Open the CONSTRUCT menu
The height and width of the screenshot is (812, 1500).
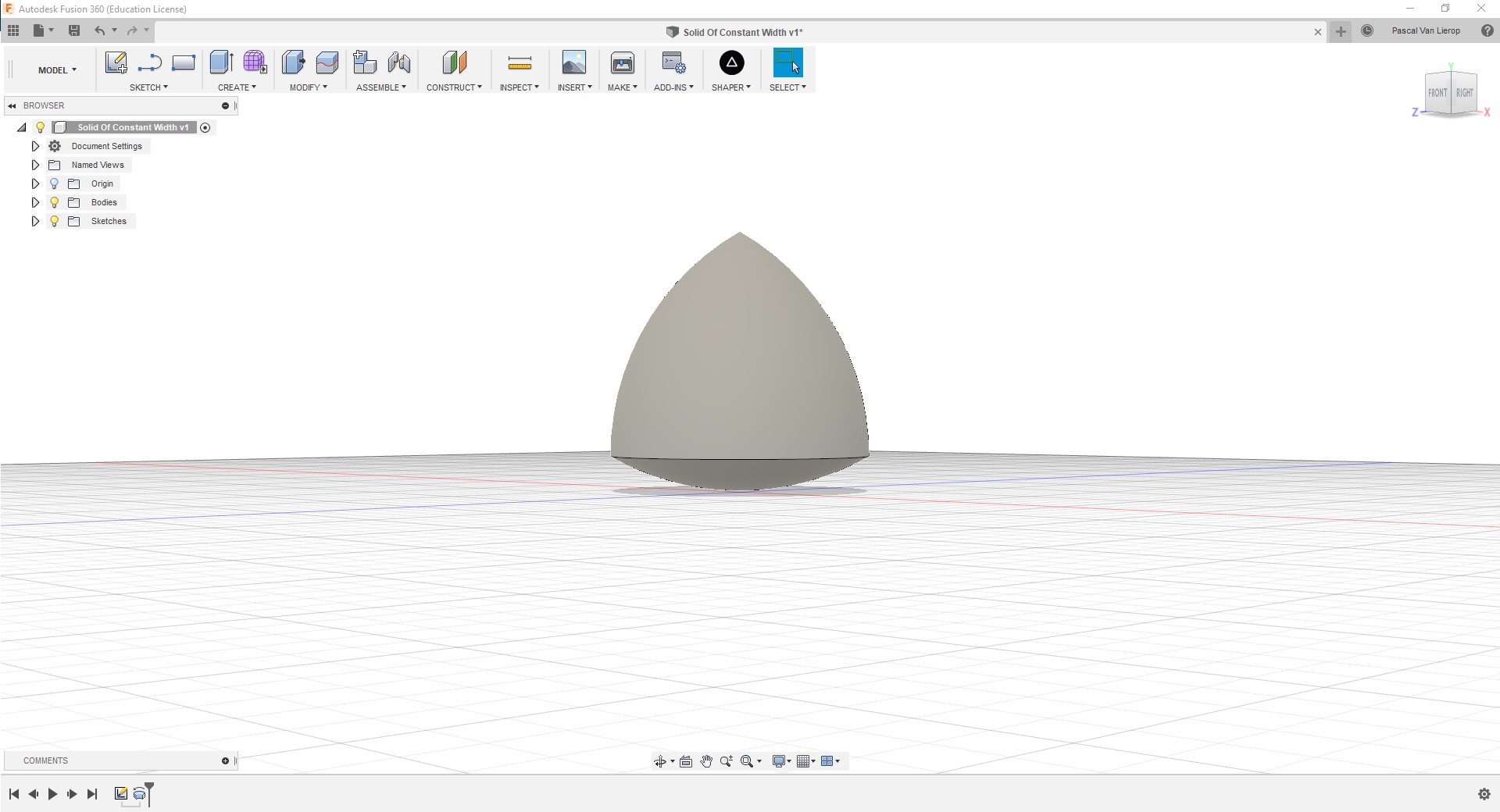(x=453, y=87)
